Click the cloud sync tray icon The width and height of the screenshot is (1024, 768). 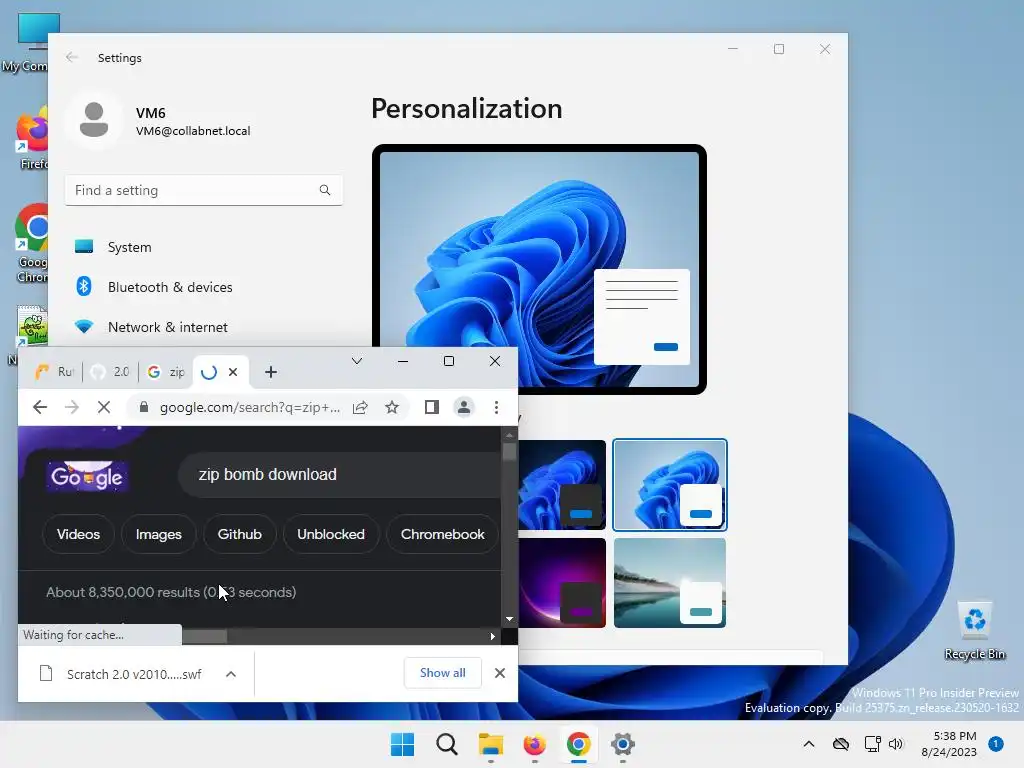pyautogui.click(x=840, y=744)
